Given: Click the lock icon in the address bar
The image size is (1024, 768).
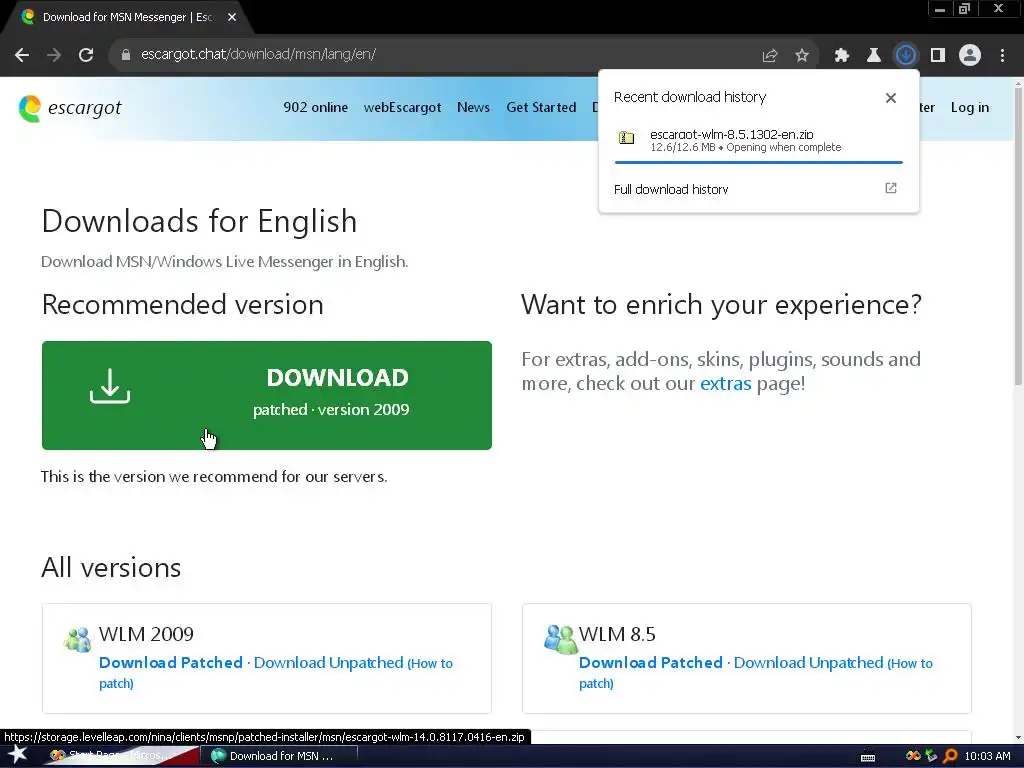Looking at the screenshot, I should pos(125,55).
